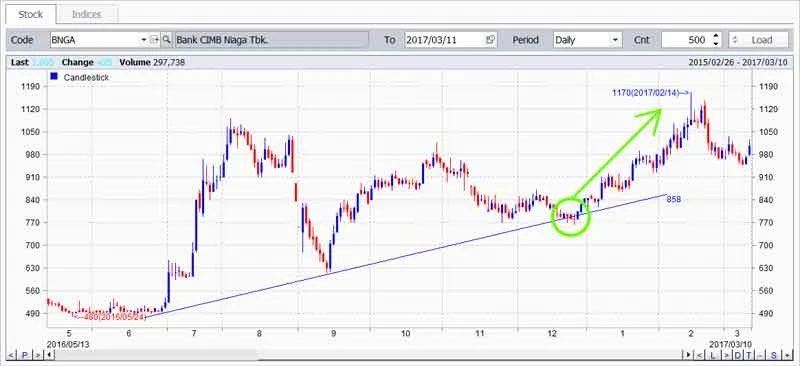
Task: Click the Candlestick legend label
Action: tap(86, 77)
